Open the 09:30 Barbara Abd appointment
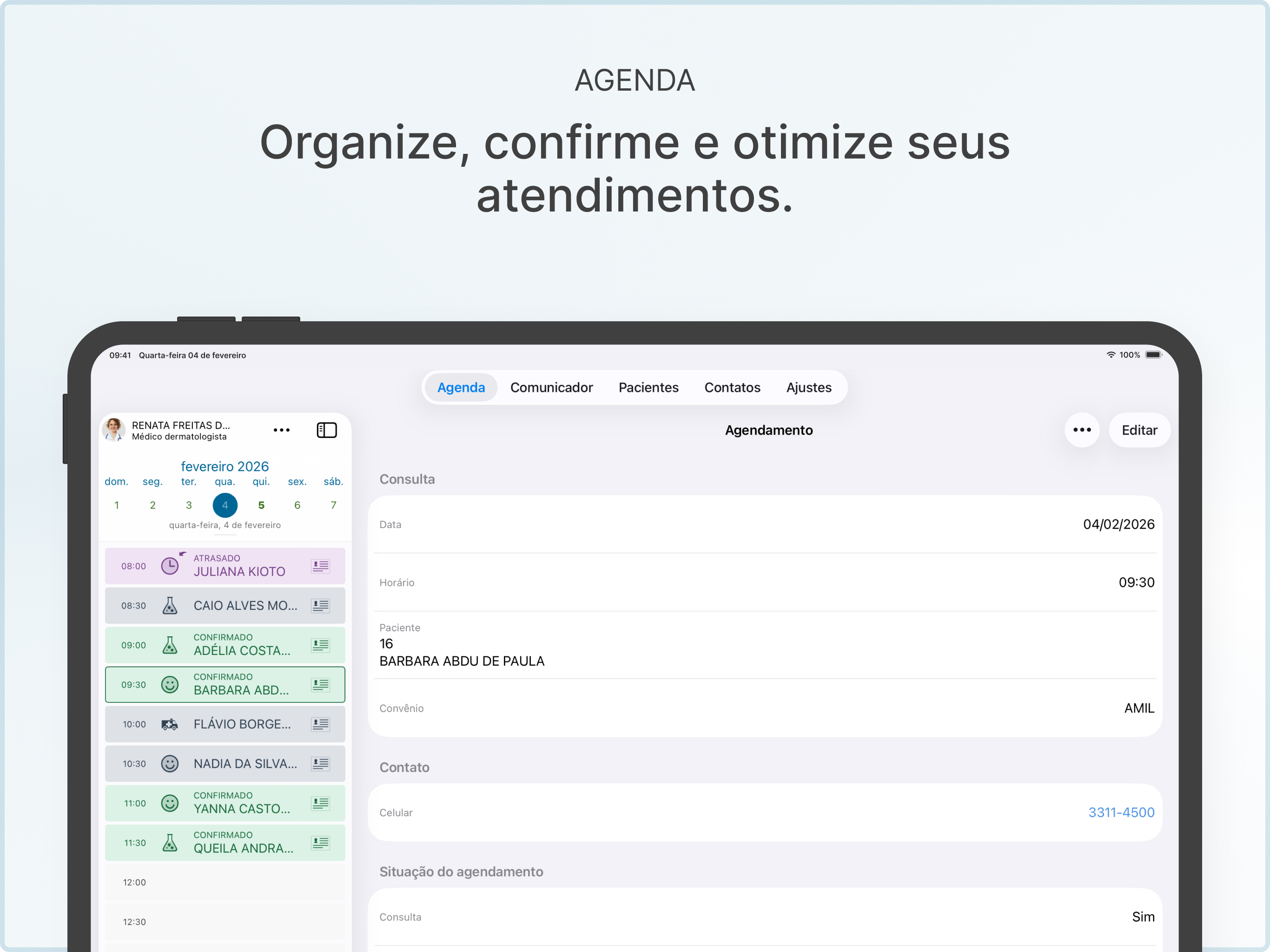The image size is (1270, 952). pyautogui.click(x=225, y=685)
